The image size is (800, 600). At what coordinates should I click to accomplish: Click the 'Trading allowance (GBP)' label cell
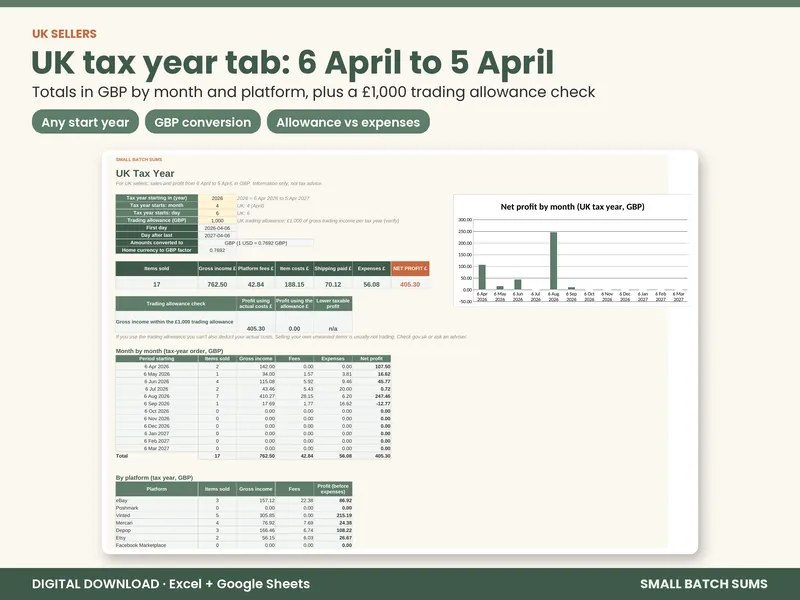tap(157, 220)
